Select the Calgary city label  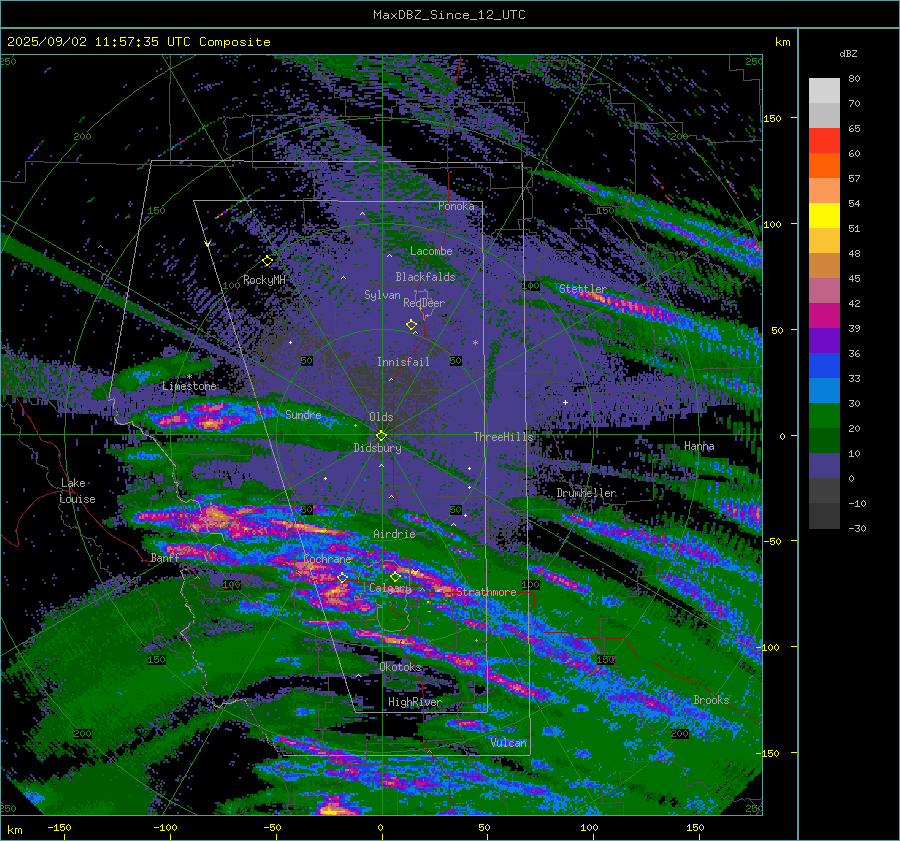pyautogui.click(x=390, y=588)
